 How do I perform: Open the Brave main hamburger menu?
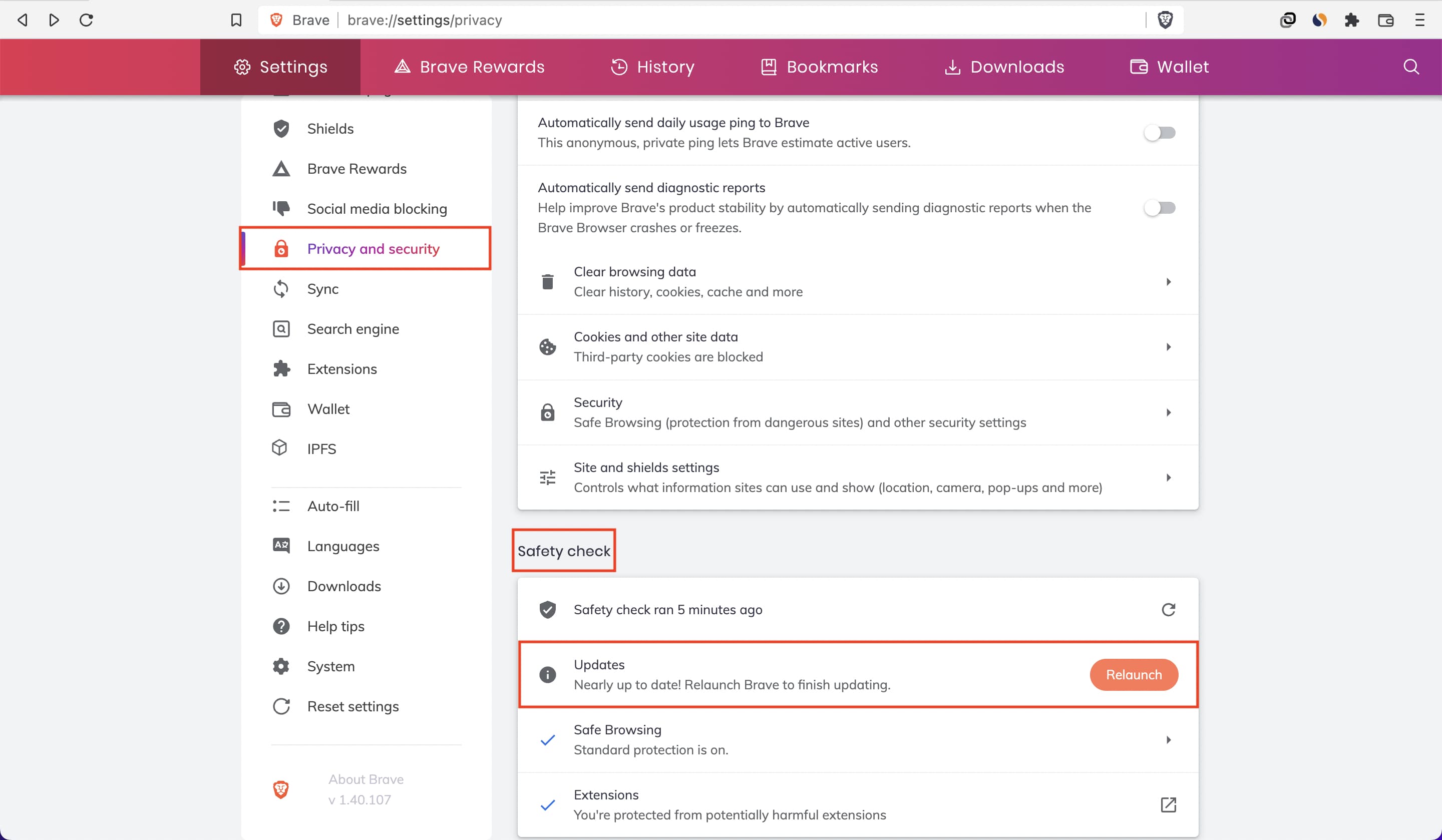click(x=1419, y=20)
